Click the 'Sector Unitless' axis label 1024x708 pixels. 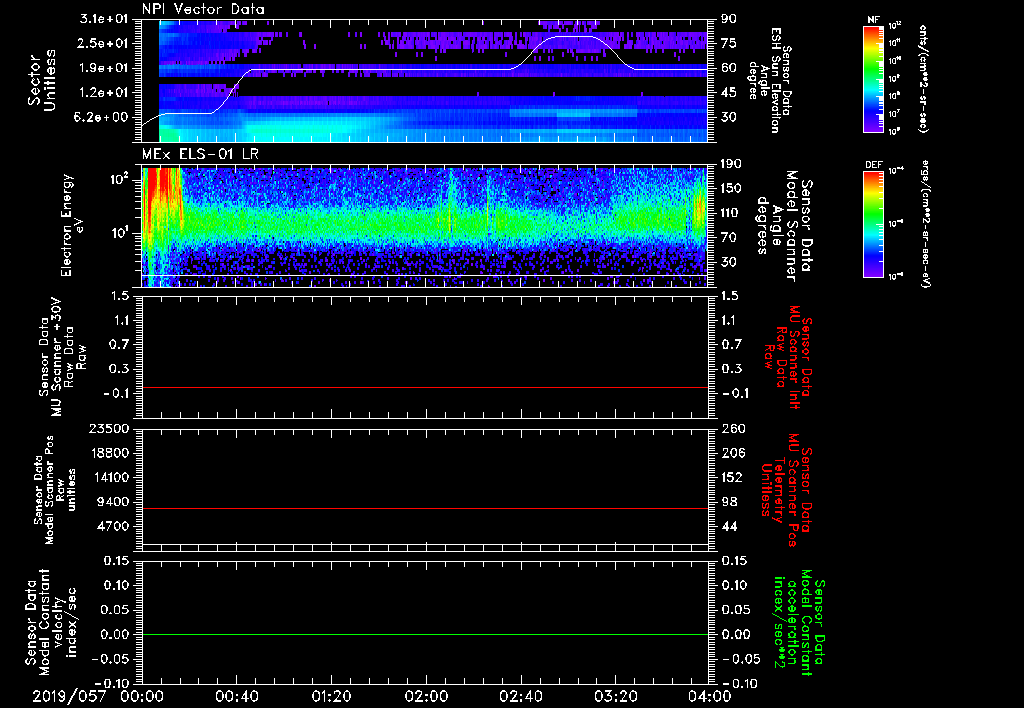[42, 81]
